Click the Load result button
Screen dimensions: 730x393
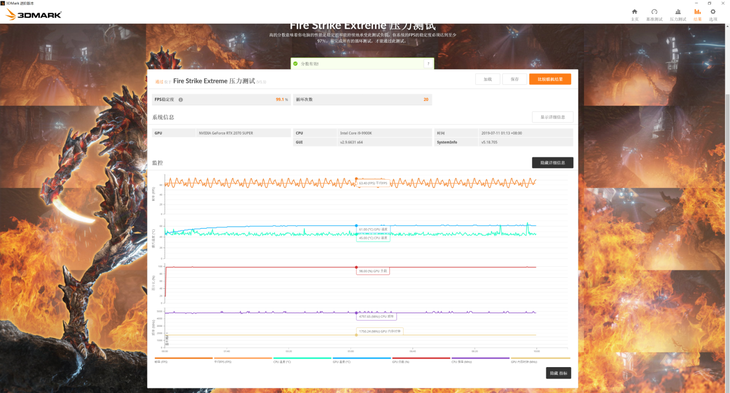click(487, 79)
